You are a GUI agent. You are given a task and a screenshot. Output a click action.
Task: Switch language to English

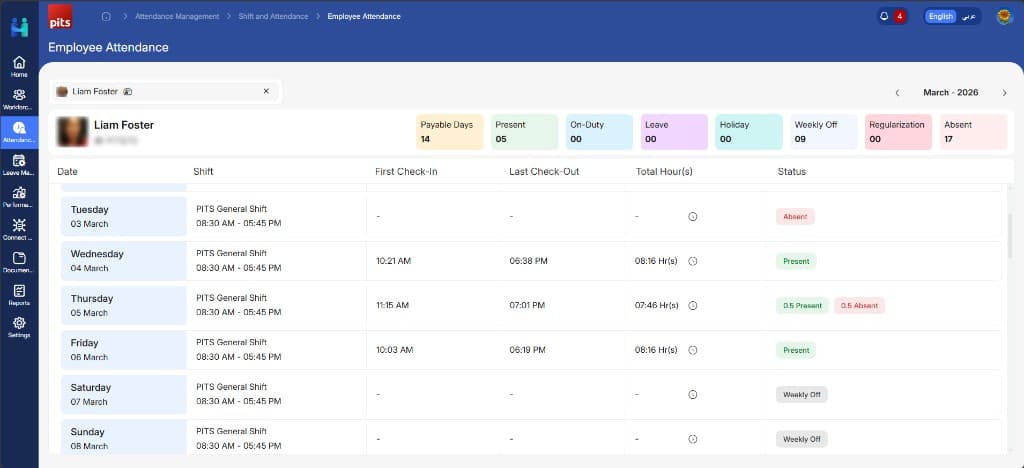pyautogui.click(x=940, y=16)
